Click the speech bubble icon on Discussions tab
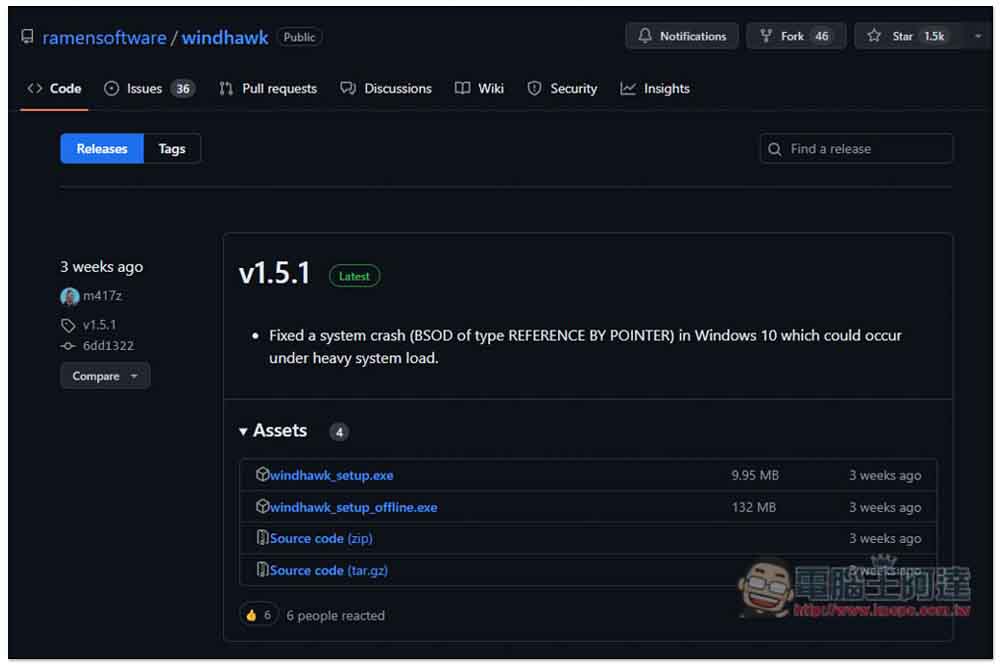This screenshot has height=666, width=1000. coord(348,88)
